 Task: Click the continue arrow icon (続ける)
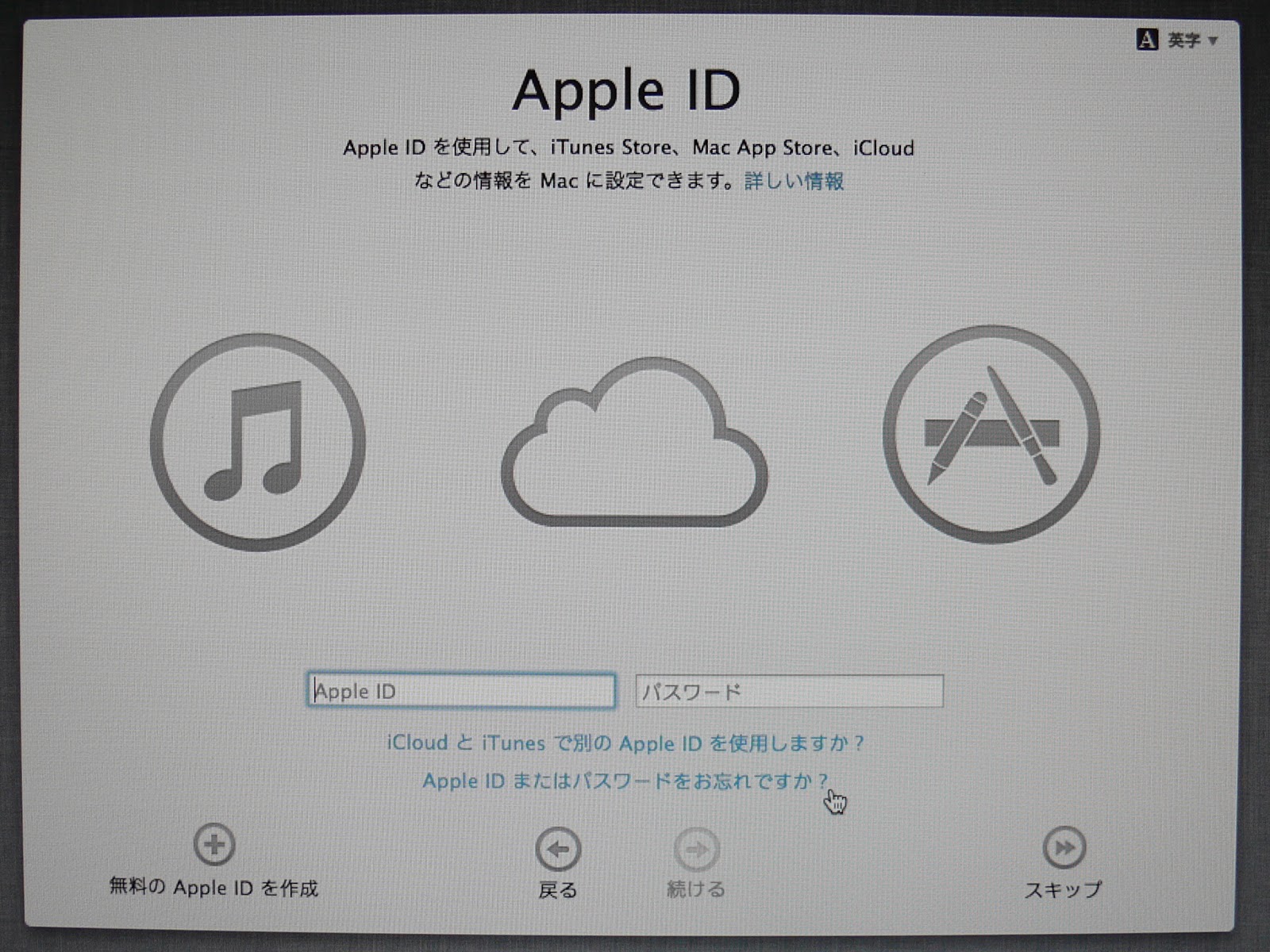pos(697,850)
